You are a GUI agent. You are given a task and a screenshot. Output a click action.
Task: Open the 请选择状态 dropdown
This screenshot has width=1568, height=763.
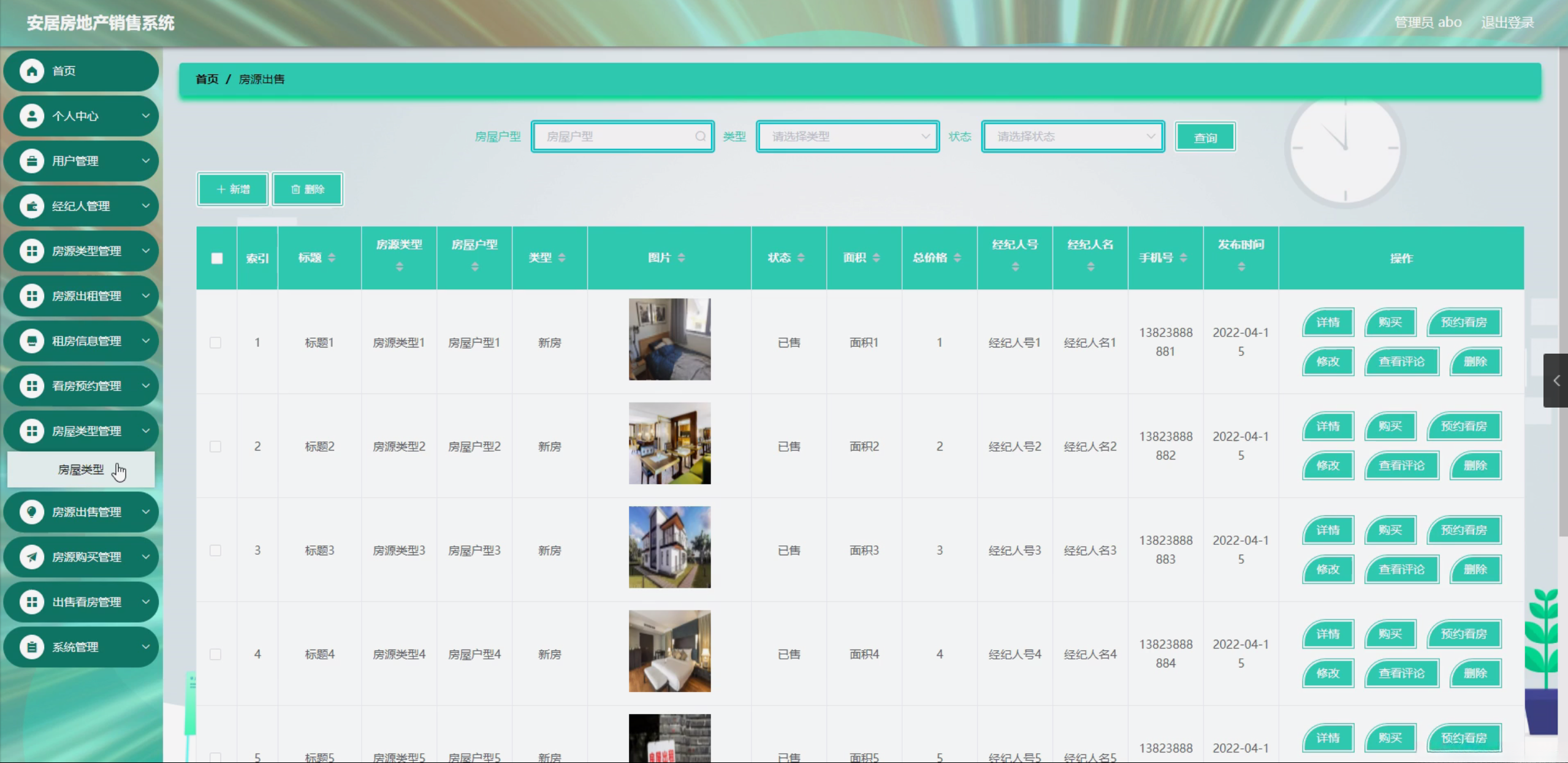1073,137
